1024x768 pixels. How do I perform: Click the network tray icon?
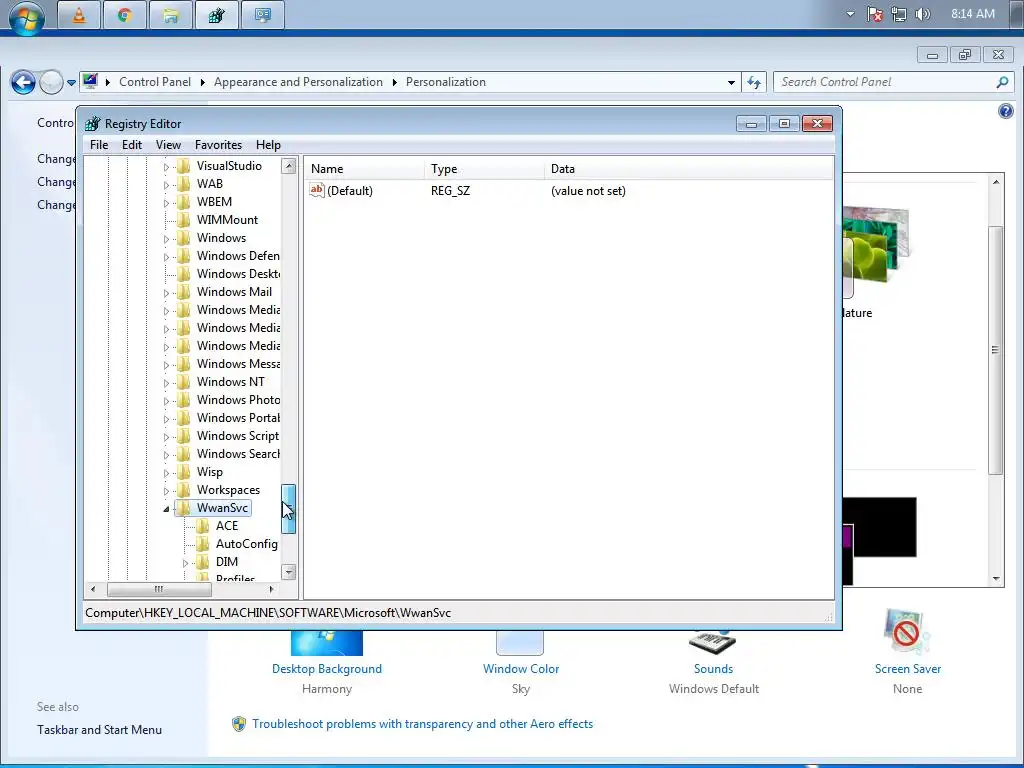point(899,14)
